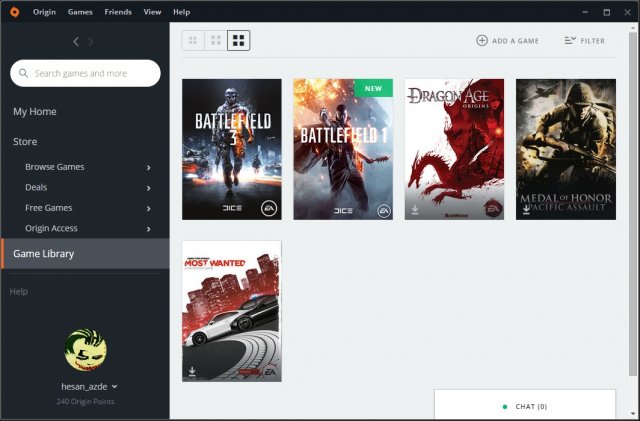
Task: Open the Friends menu
Action: click(x=117, y=12)
